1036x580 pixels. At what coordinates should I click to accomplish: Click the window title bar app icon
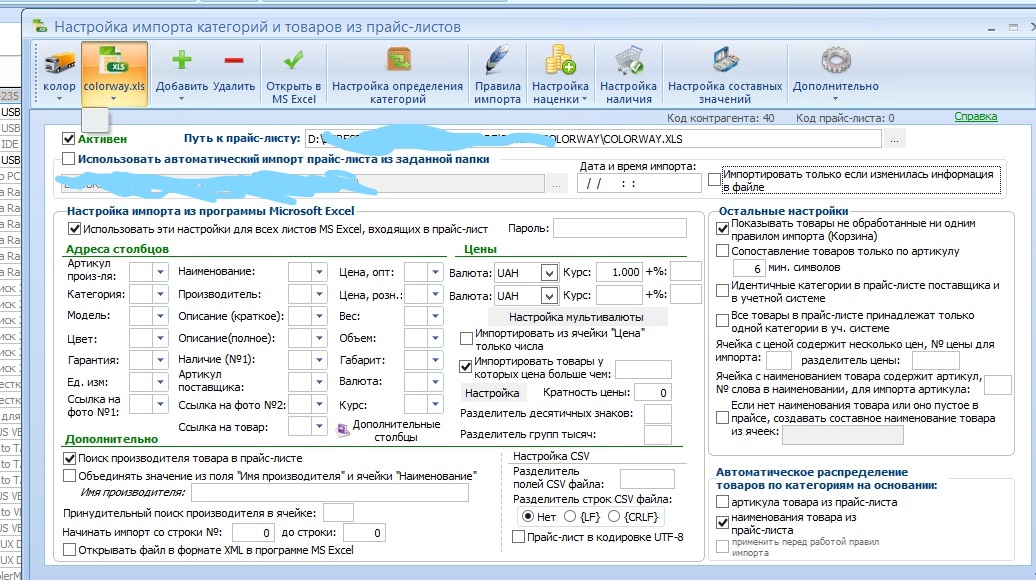[40, 27]
